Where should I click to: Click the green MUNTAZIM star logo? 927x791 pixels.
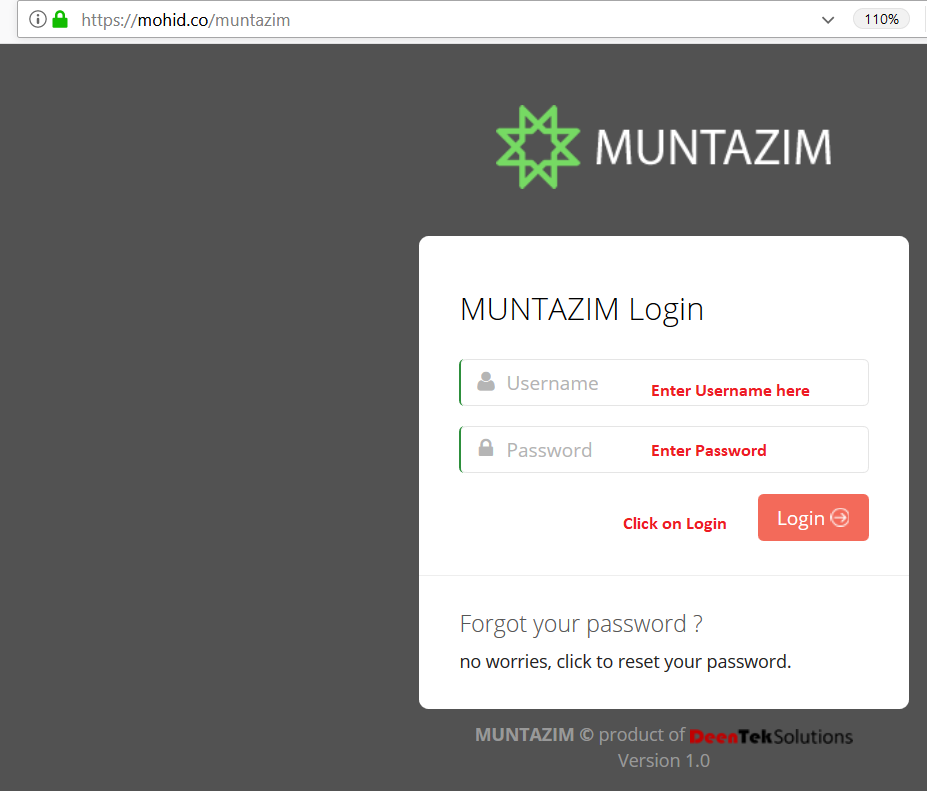538,147
